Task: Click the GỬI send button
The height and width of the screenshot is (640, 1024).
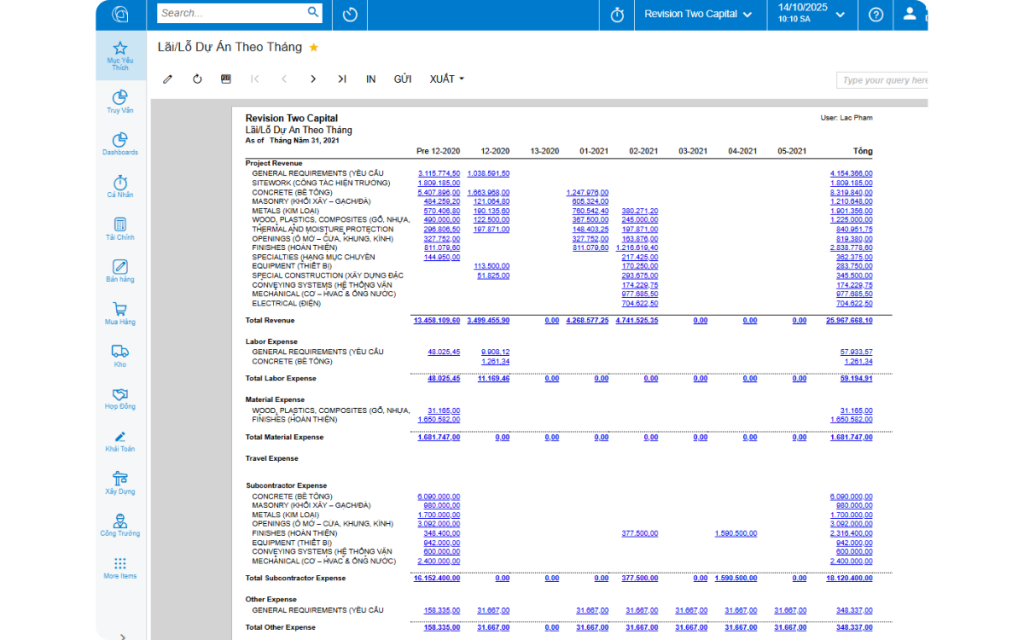Action: (403, 79)
